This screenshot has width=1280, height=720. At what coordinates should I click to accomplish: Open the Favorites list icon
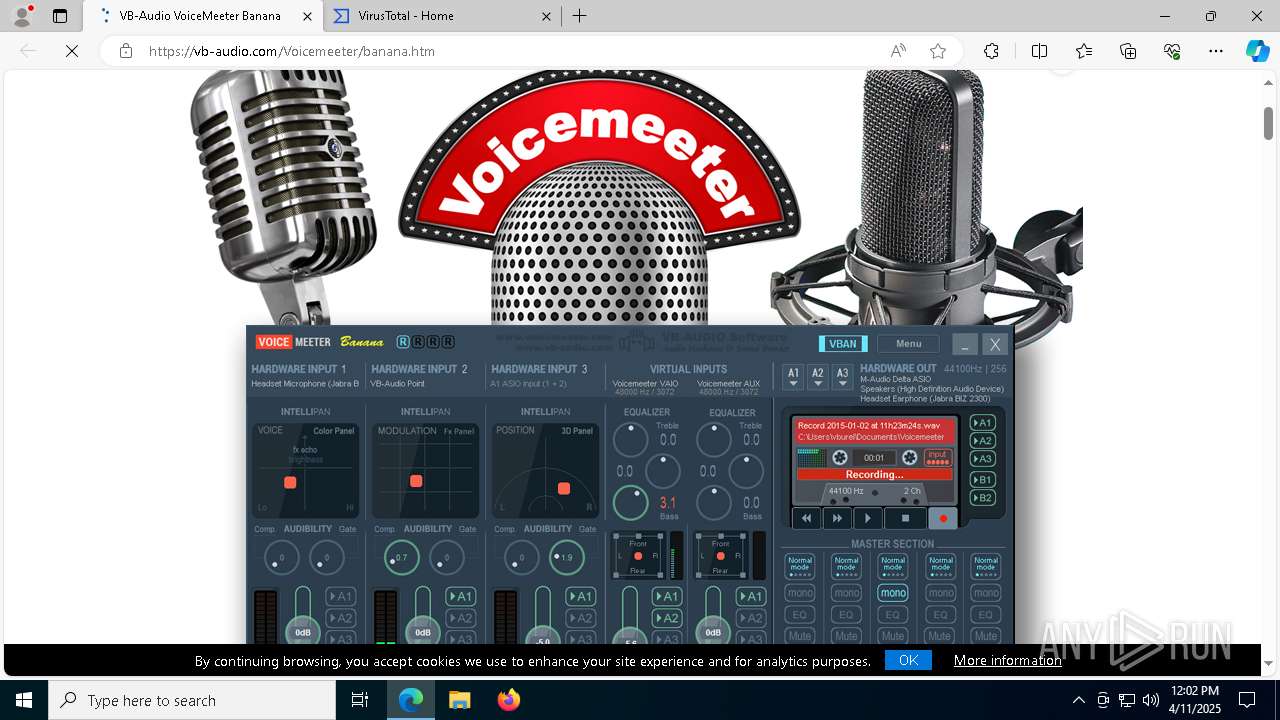(1084, 51)
